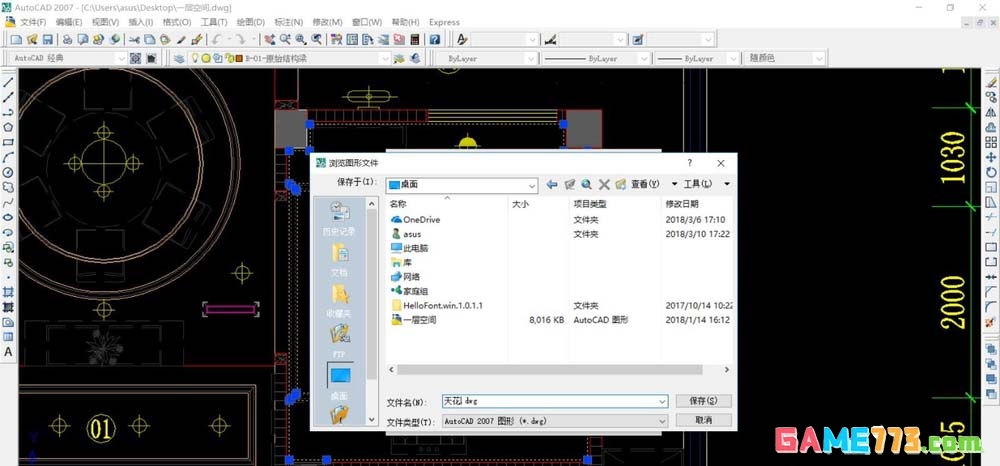Select the Rectangle draw tool
1000x466 pixels.
coord(8,142)
